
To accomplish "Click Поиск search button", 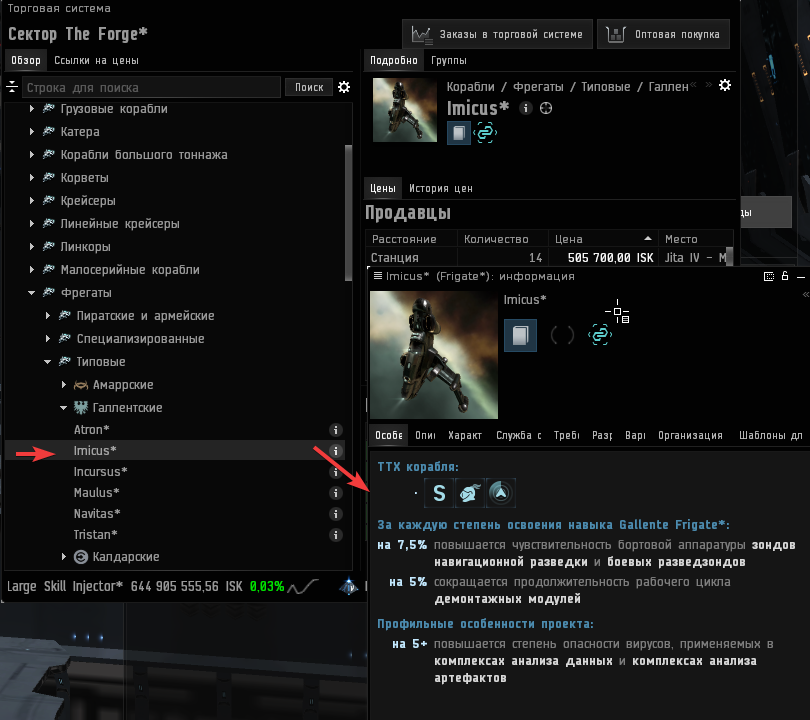I will 309,87.
